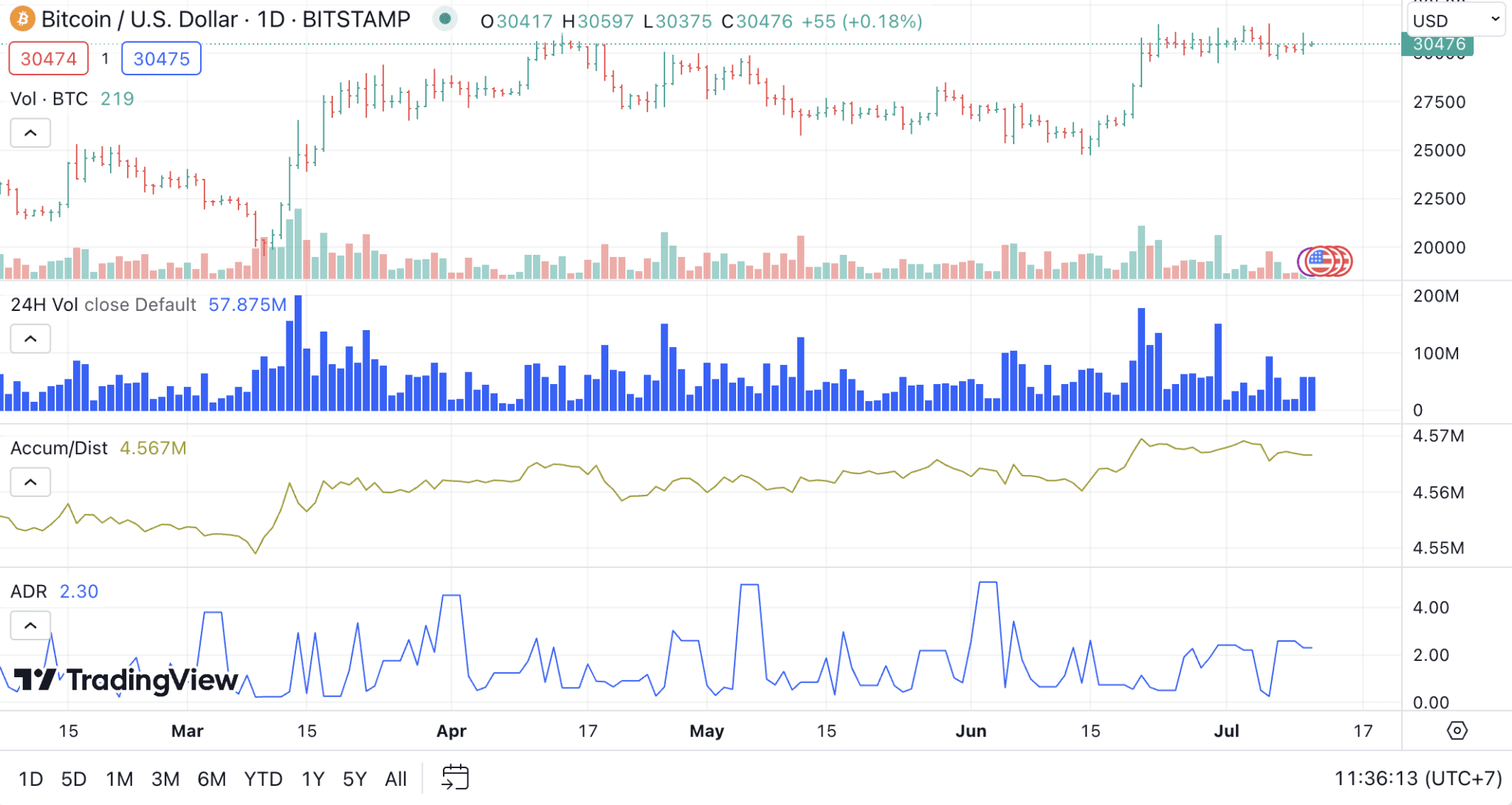Image resolution: width=1512 pixels, height=805 pixels.
Task: Collapse the 24H Vol pane legend
Action: point(30,339)
